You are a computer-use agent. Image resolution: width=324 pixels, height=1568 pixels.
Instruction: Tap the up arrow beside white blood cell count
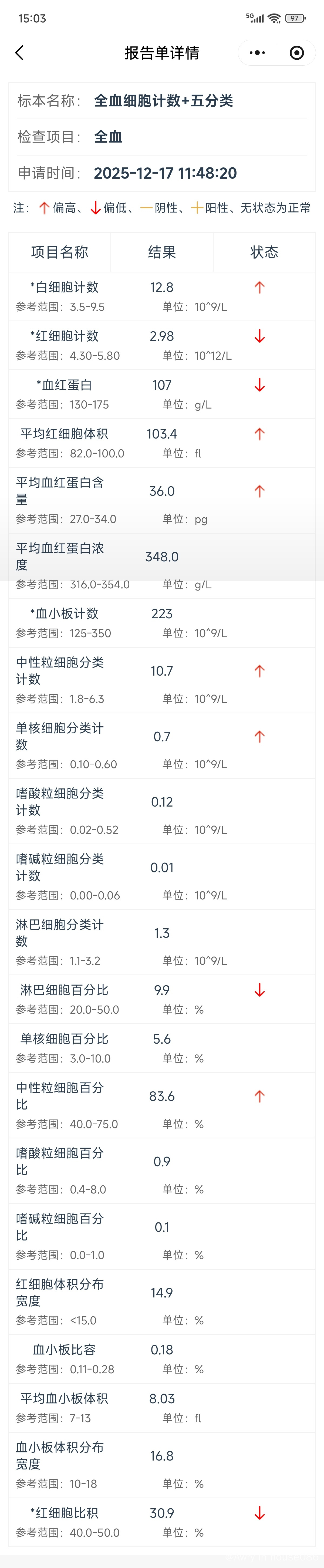[x=259, y=287]
